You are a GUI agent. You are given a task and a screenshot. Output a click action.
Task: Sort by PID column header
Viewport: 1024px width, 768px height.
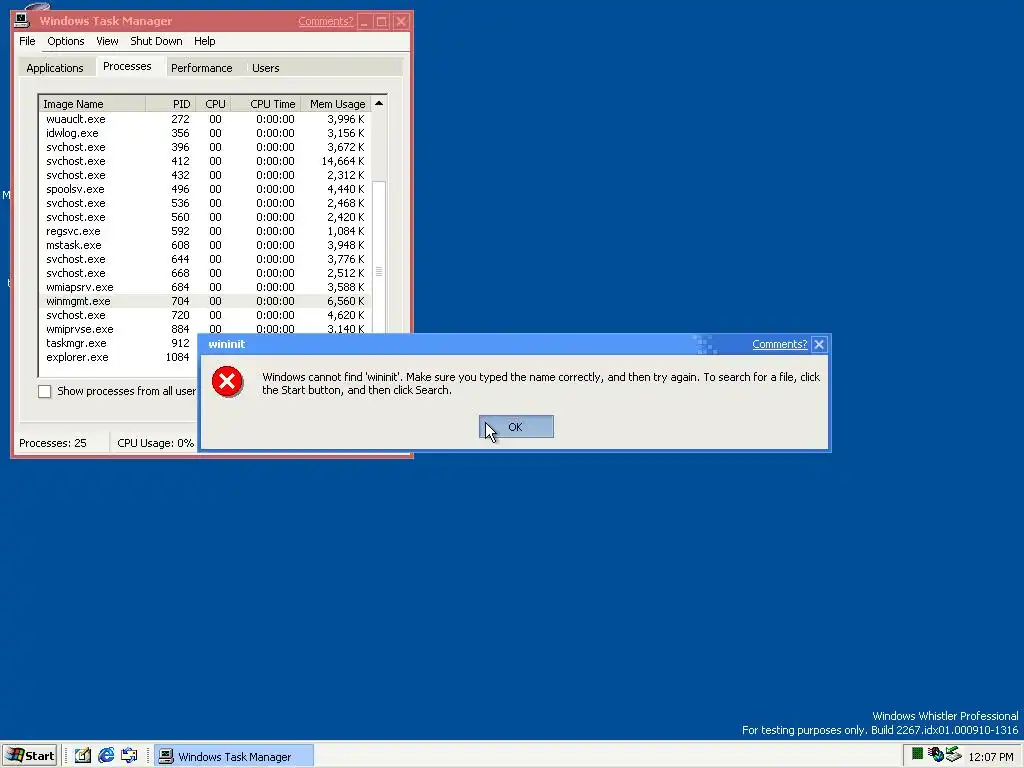(170, 104)
